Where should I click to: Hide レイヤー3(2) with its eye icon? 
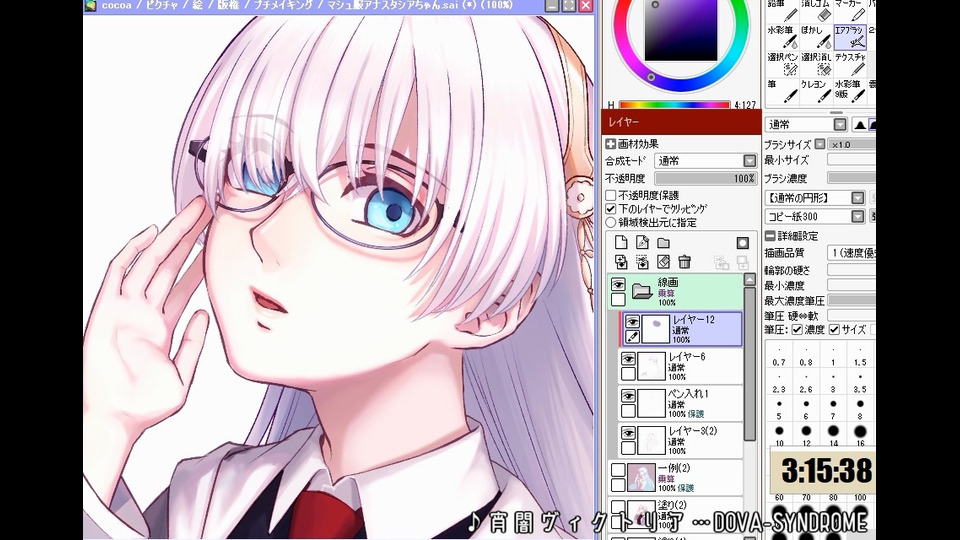tap(628, 433)
